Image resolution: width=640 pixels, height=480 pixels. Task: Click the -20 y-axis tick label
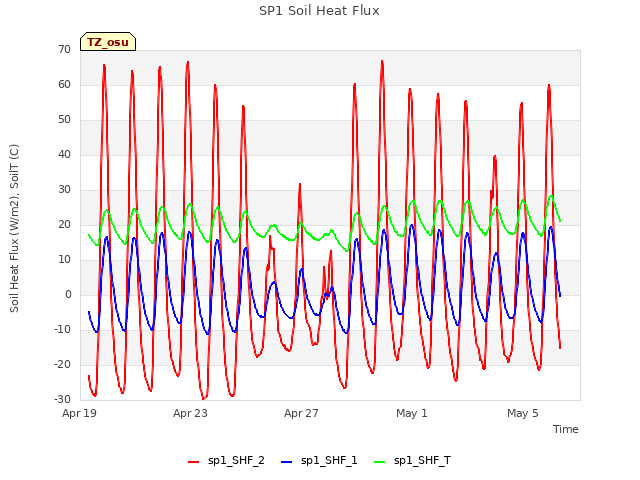62,364
